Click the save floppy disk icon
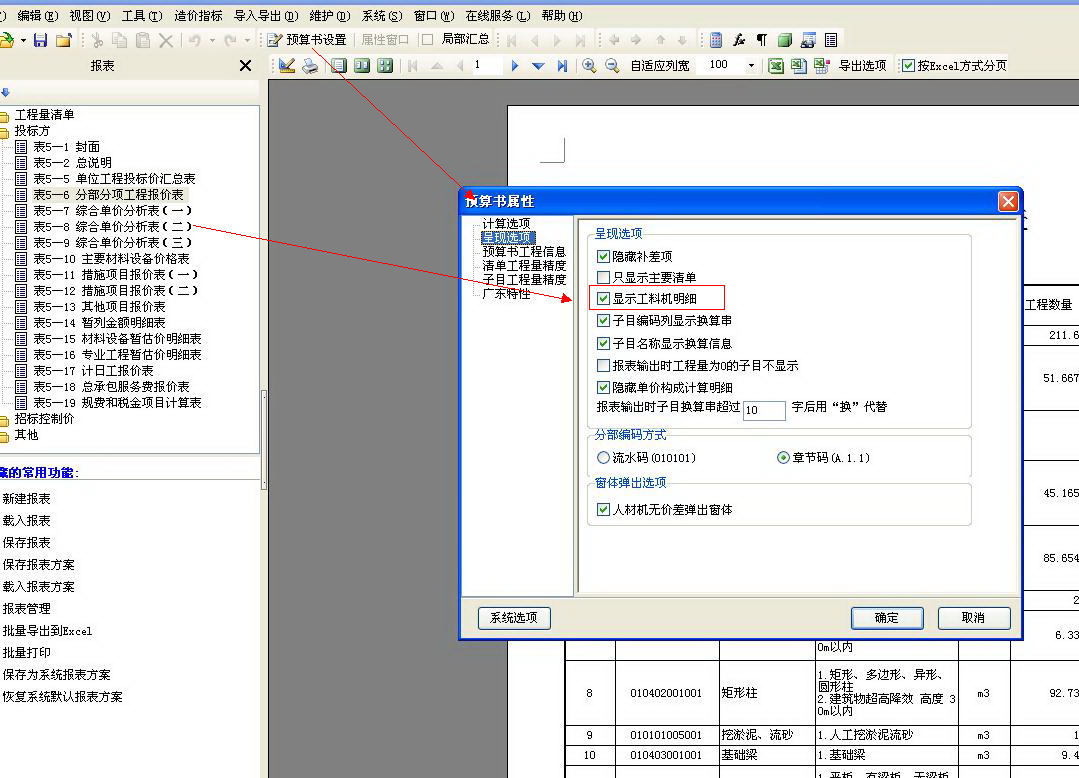This screenshot has width=1079, height=778. pos(41,41)
